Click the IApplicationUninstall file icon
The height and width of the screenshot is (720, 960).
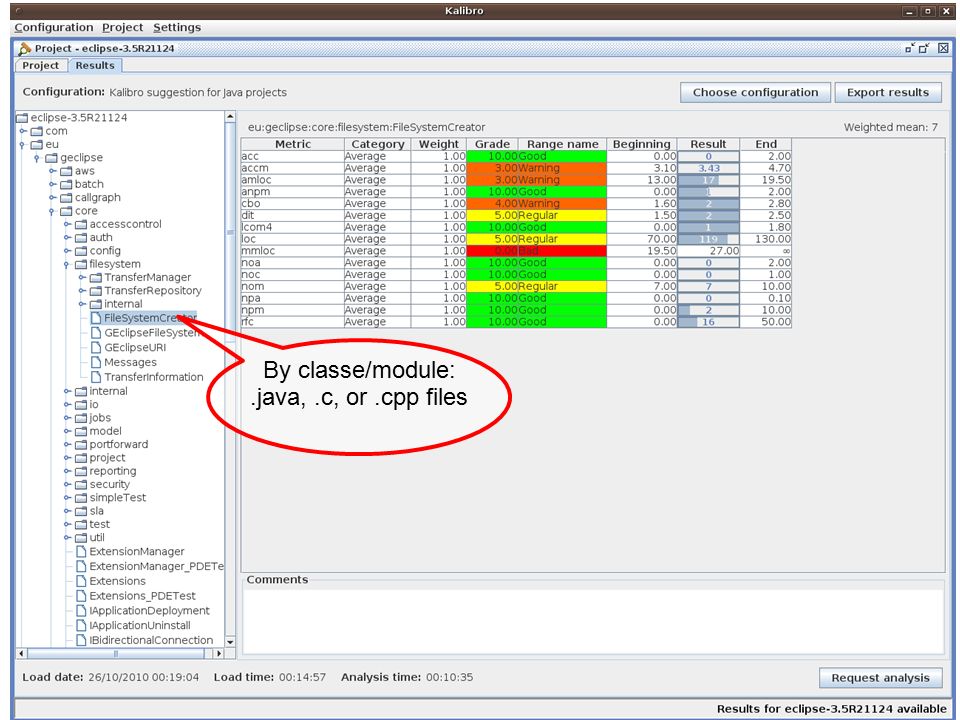[x=81, y=625]
